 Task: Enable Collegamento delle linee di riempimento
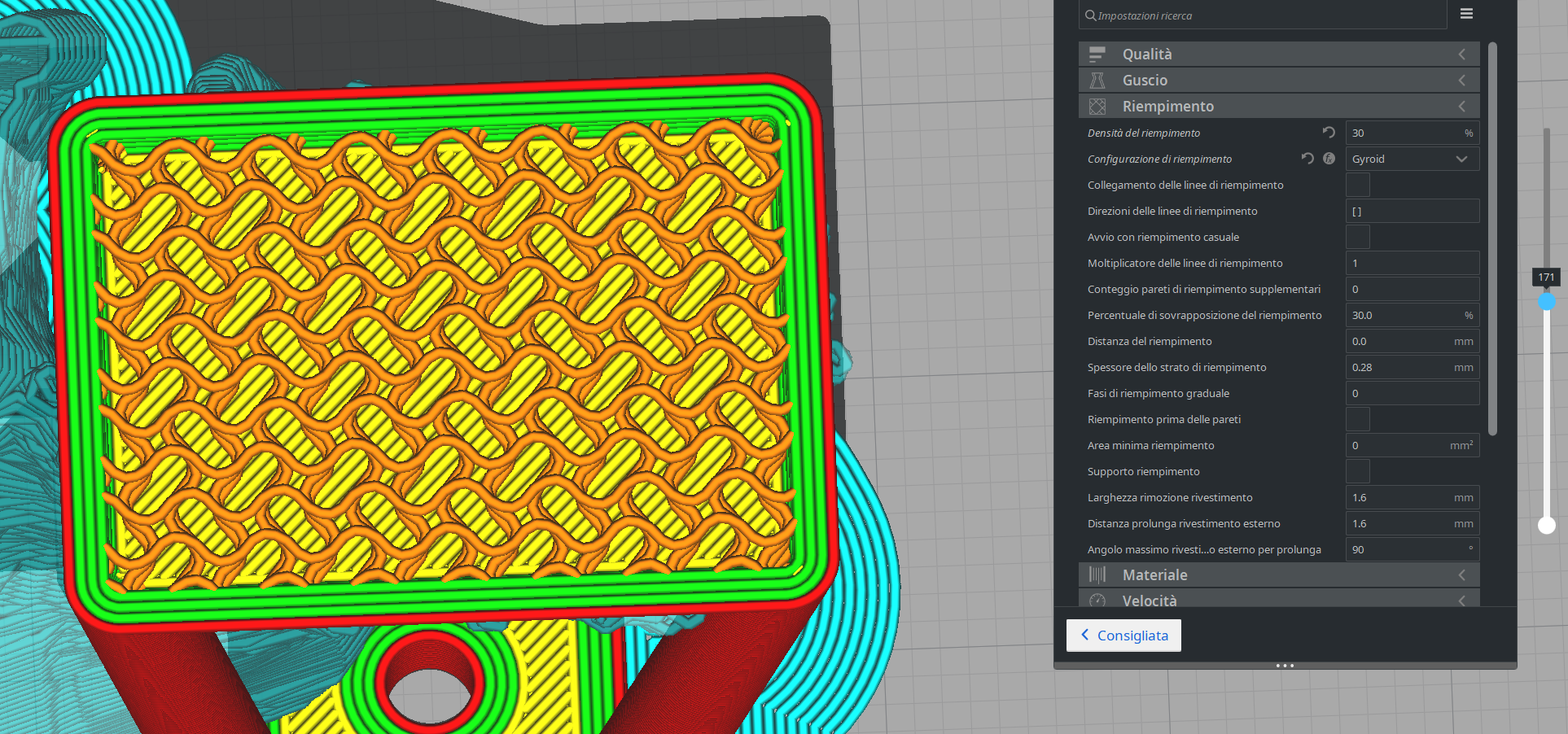pyautogui.click(x=1357, y=185)
